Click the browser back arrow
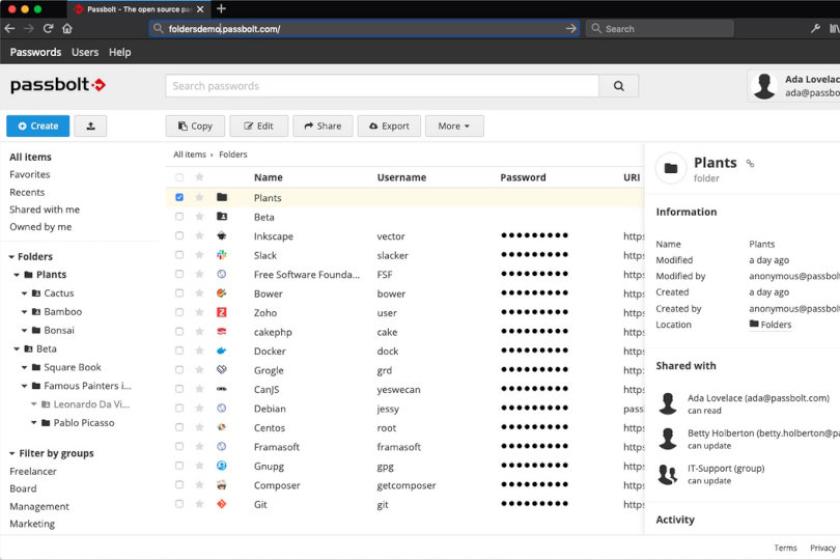 (x=9, y=28)
